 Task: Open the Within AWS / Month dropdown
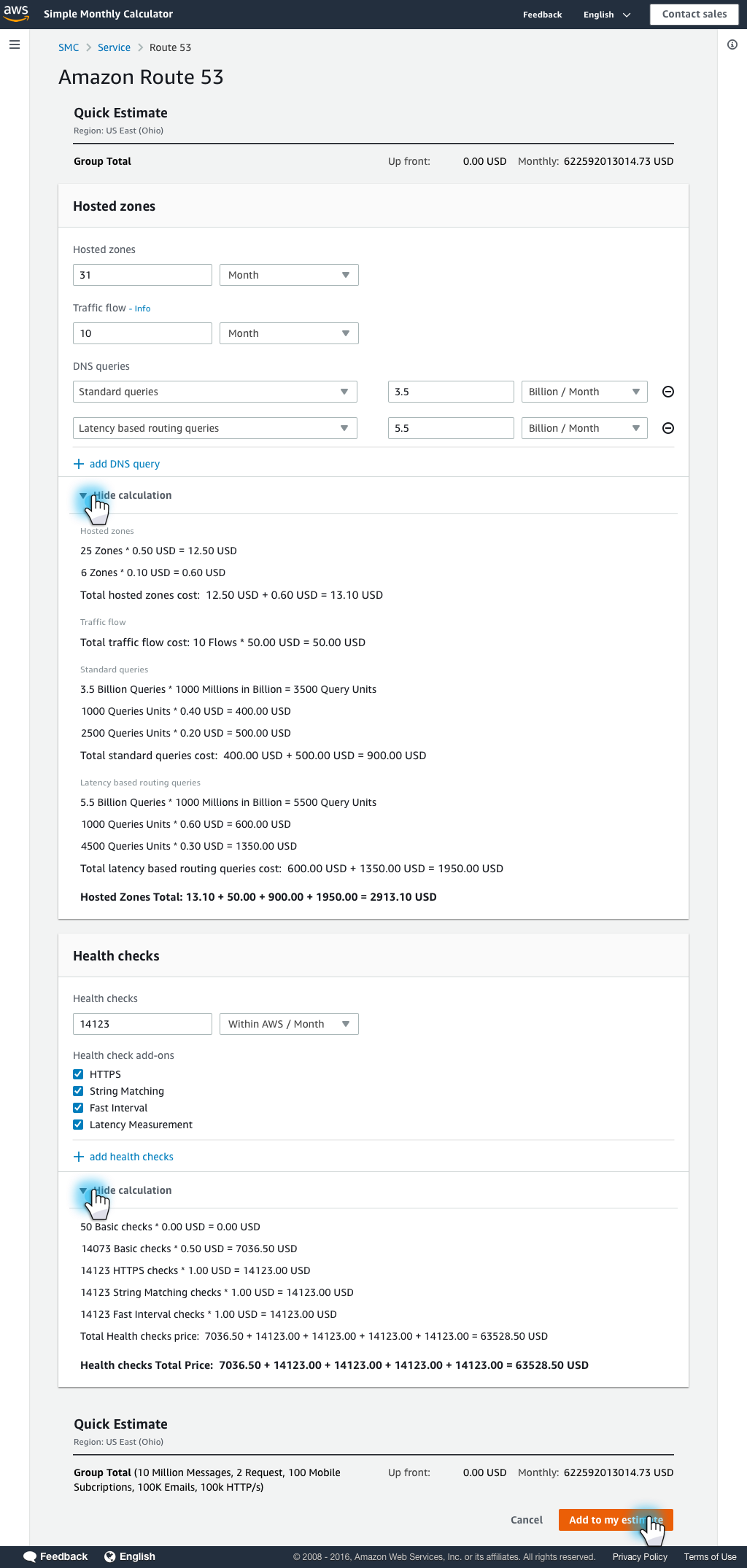click(289, 1024)
